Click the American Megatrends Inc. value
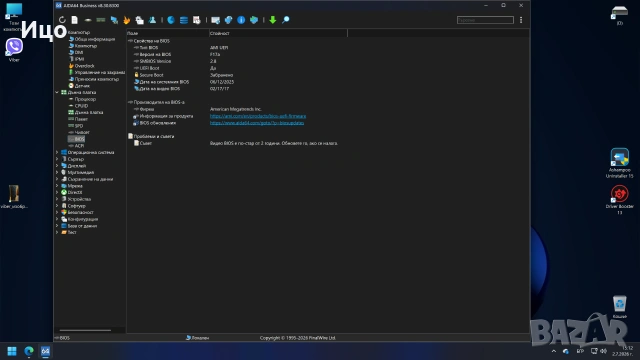 pos(236,109)
